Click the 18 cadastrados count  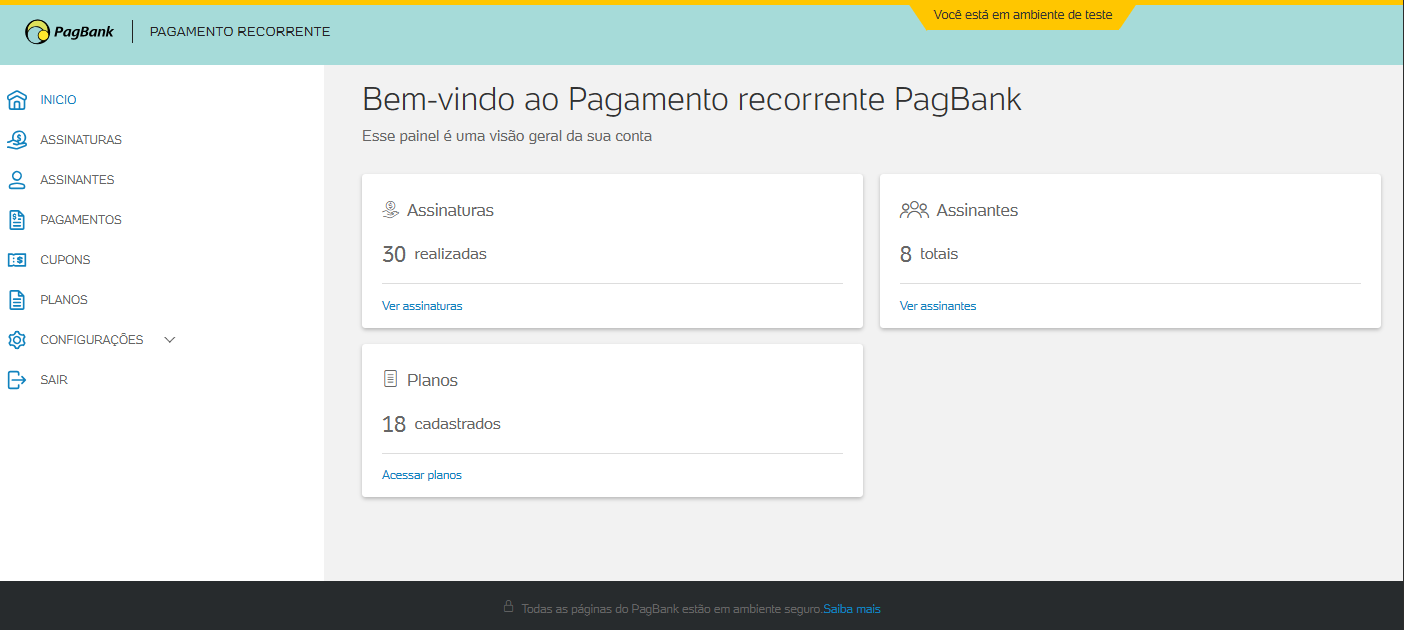click(x=441, y=424)
